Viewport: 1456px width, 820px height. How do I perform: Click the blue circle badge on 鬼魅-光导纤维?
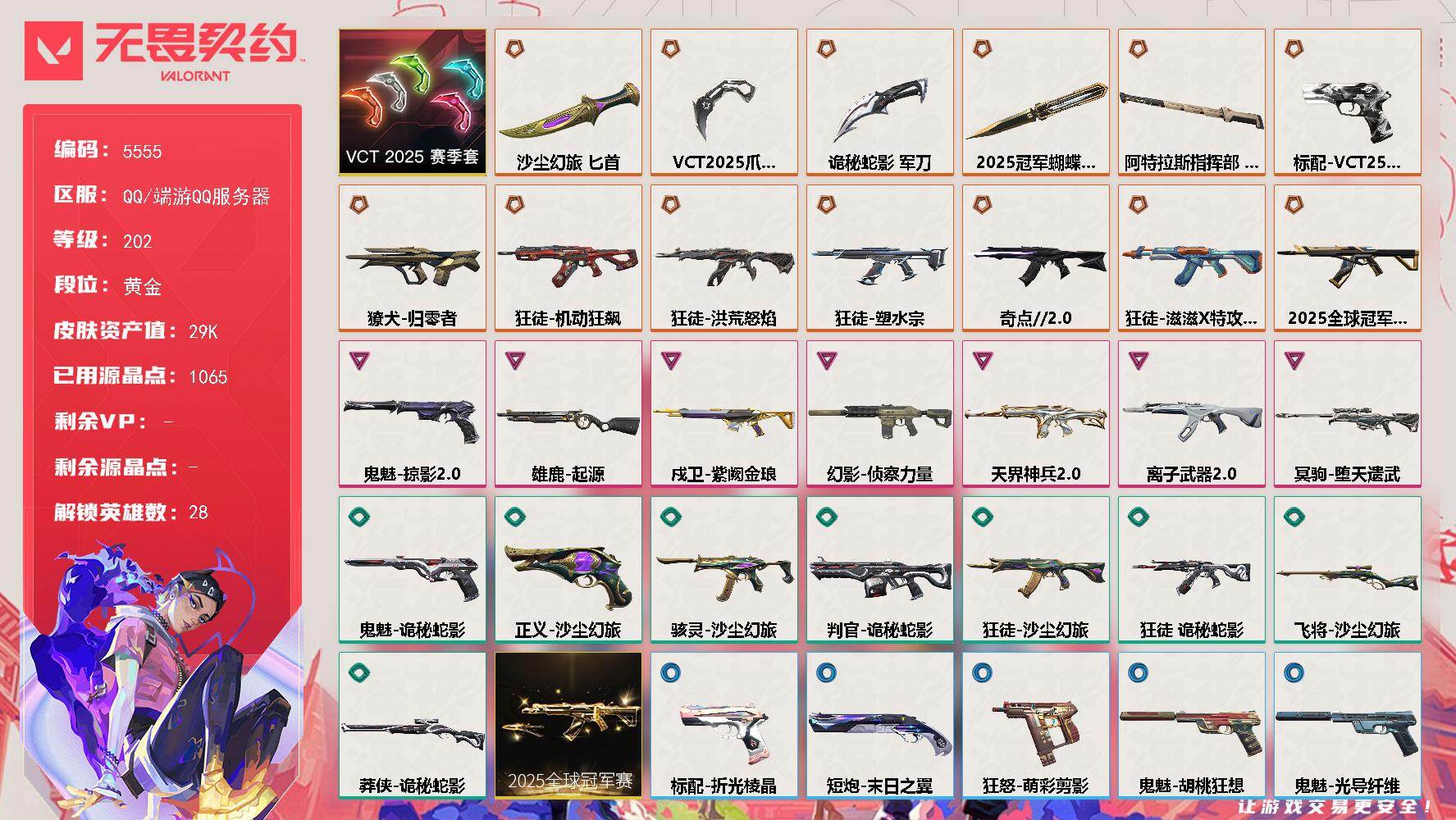click(1294, 672)
